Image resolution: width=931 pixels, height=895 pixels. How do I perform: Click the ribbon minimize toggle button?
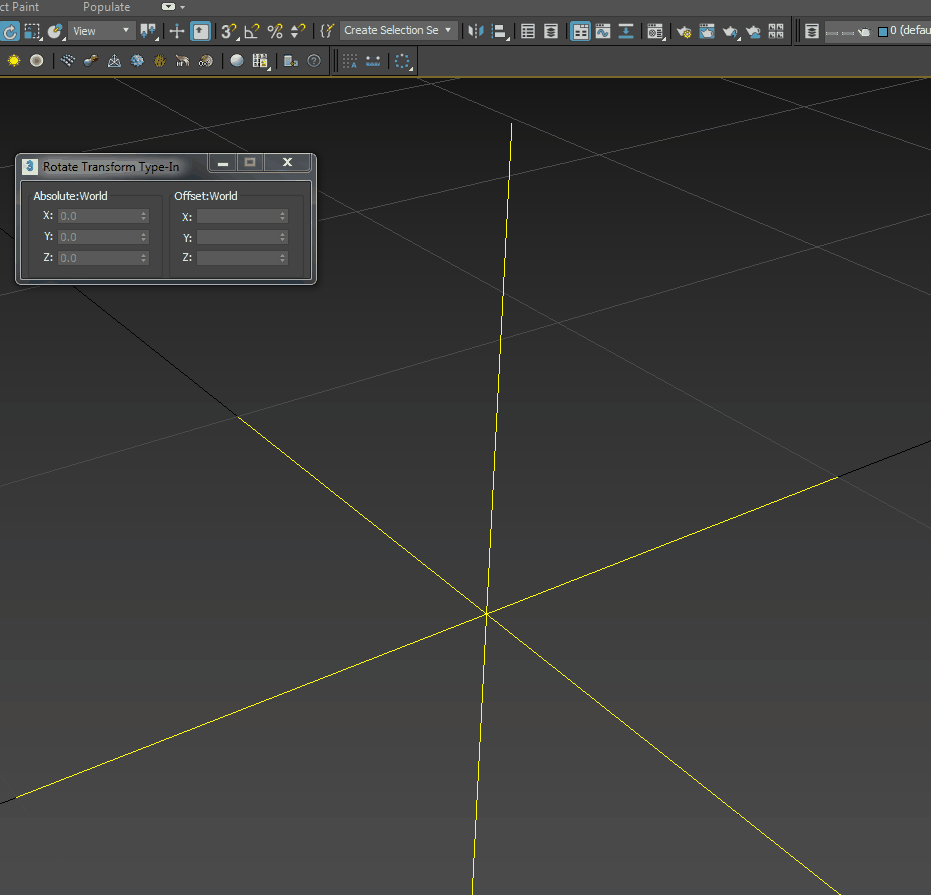pos(169,7)
